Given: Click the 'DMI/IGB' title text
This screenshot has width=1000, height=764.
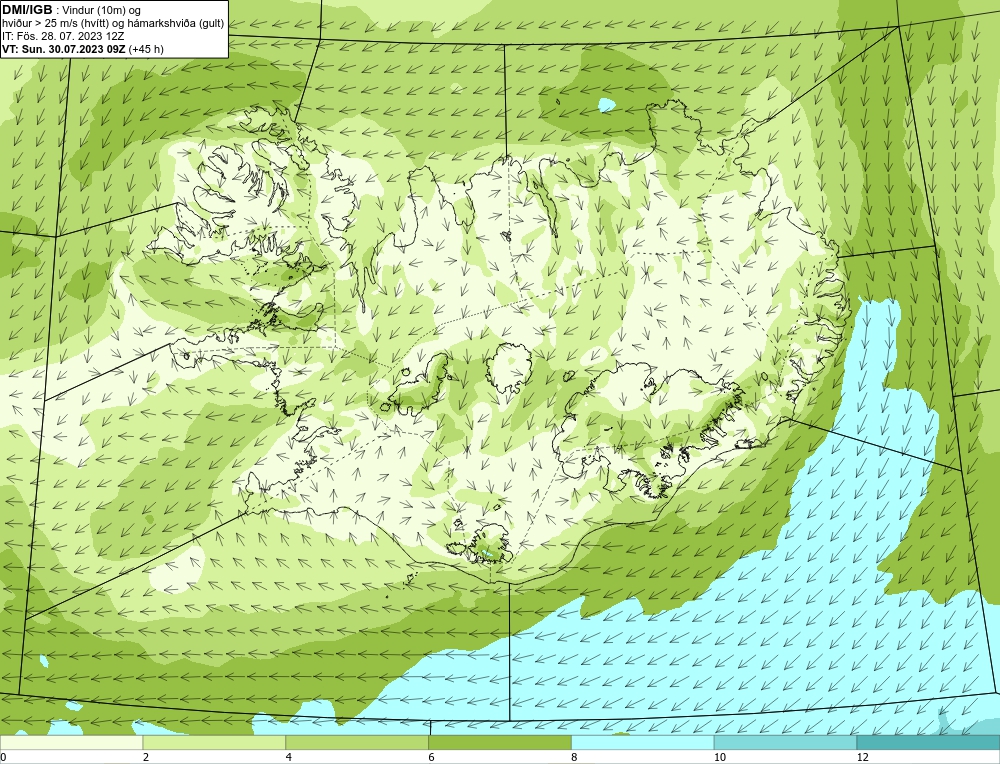Looking at the screenshot, I should coord(27,10).
